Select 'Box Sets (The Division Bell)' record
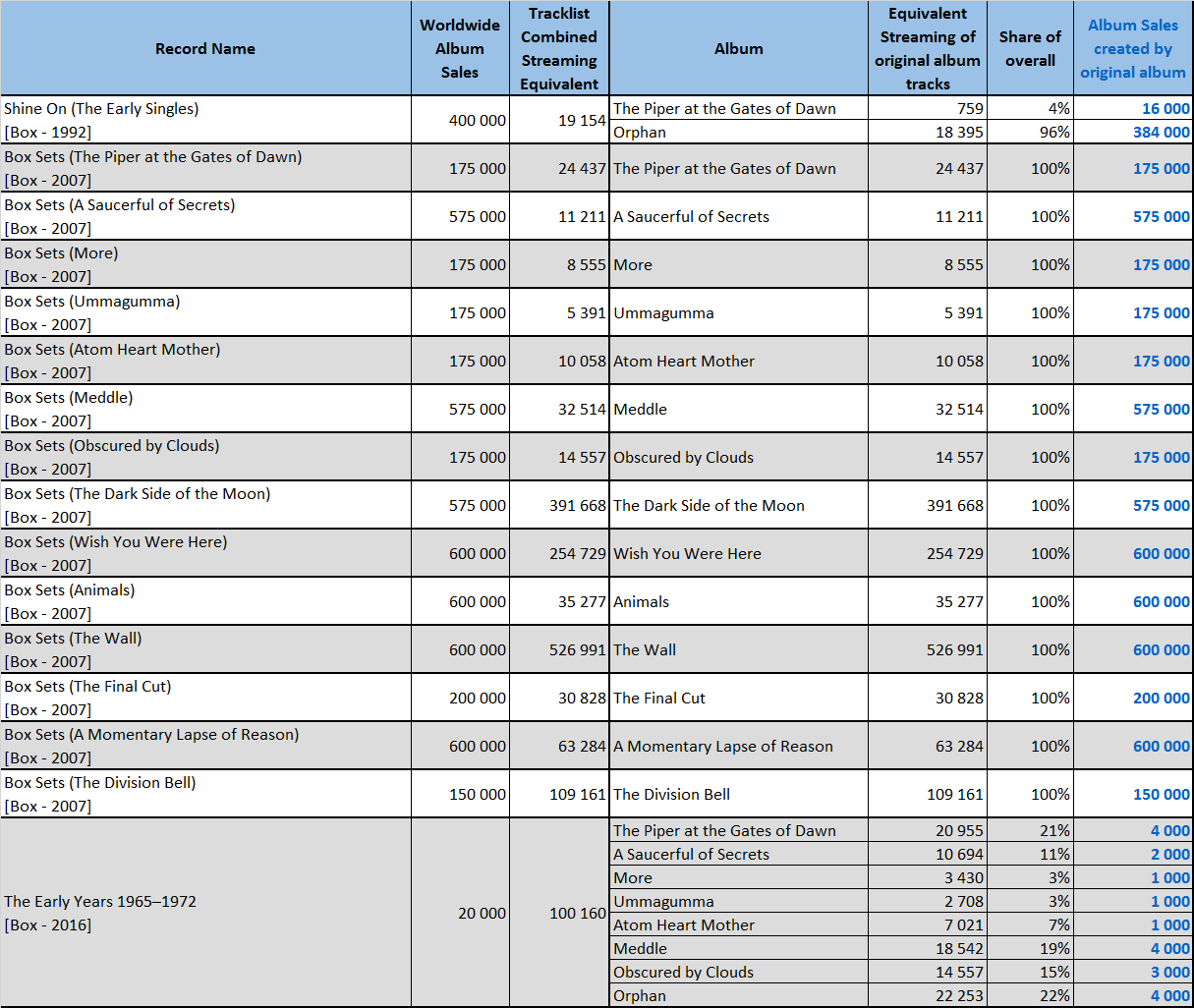 205,794
